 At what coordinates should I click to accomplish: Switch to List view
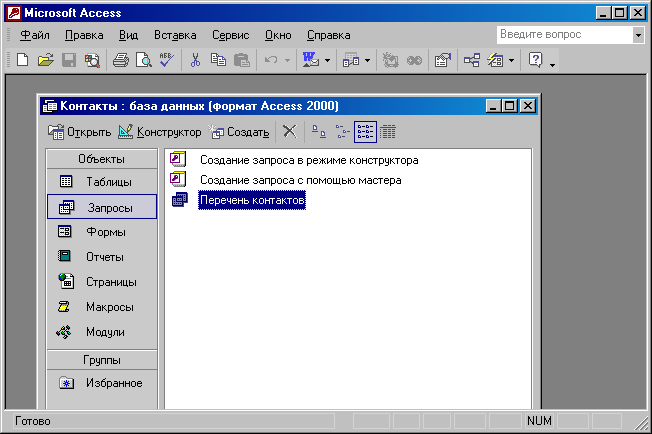point(366,132)
